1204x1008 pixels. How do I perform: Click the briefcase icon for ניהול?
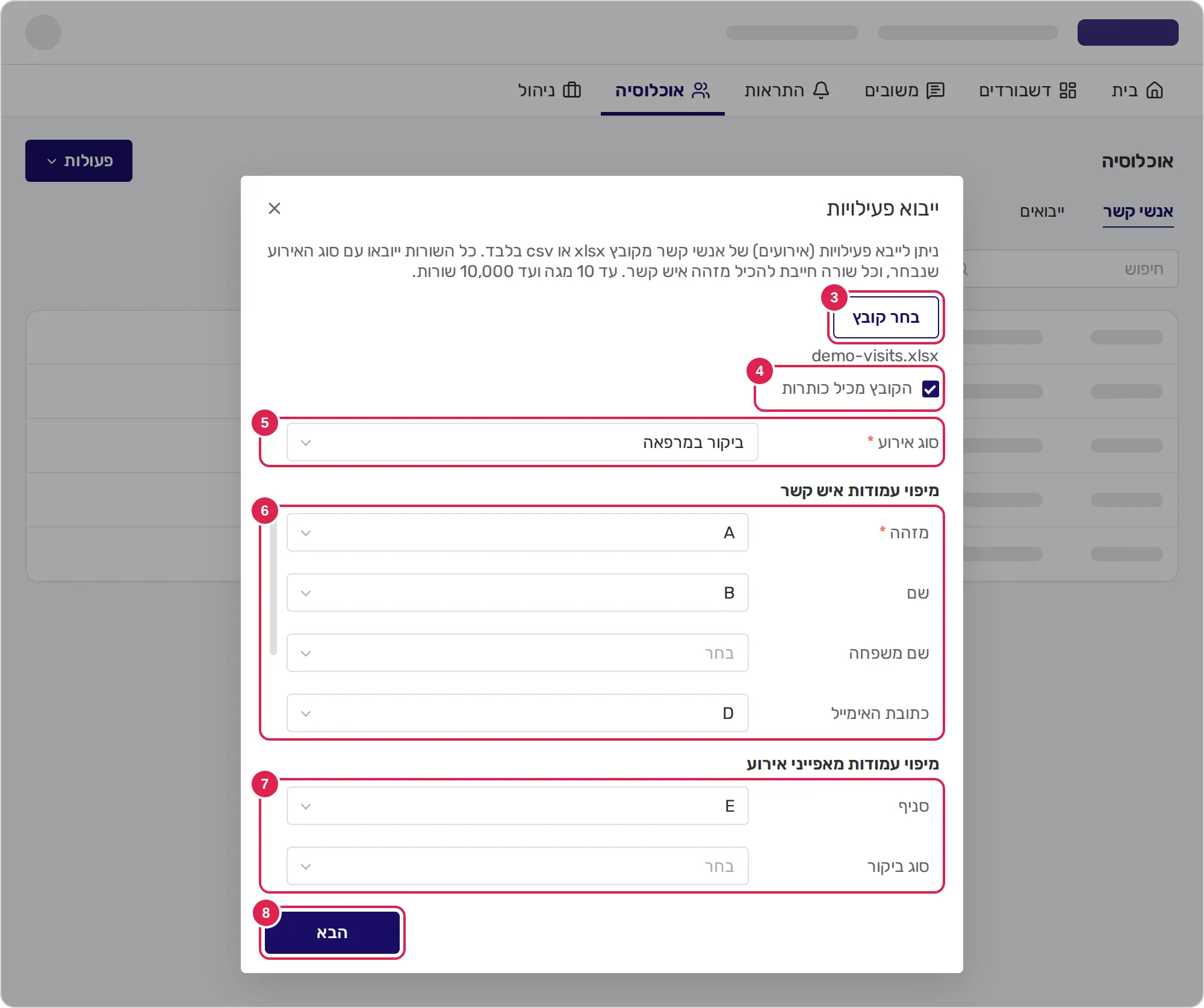[x=572, y=90]
